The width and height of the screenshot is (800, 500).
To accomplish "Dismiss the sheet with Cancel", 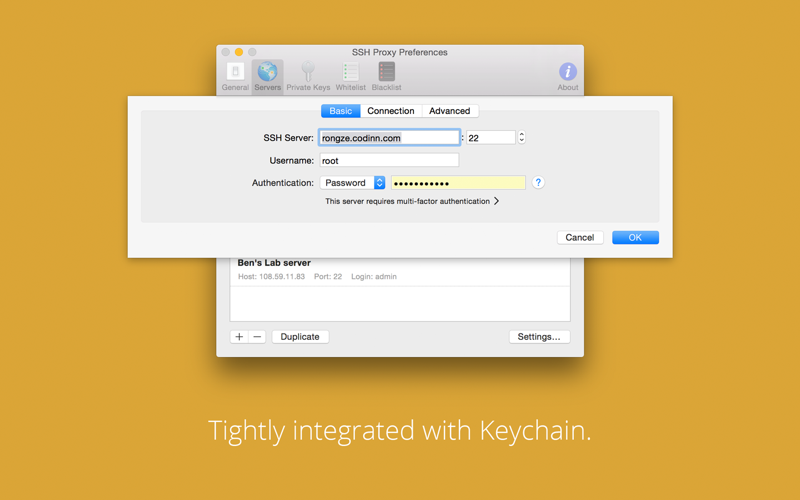I will tap(580, 237).
